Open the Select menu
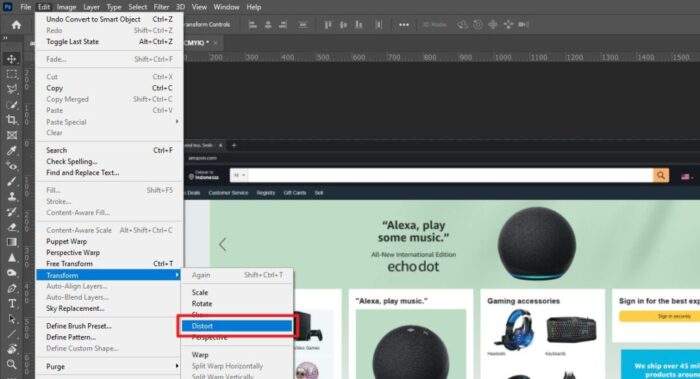Viewport: 700px width, 379px height. click(x=138, y=7)
